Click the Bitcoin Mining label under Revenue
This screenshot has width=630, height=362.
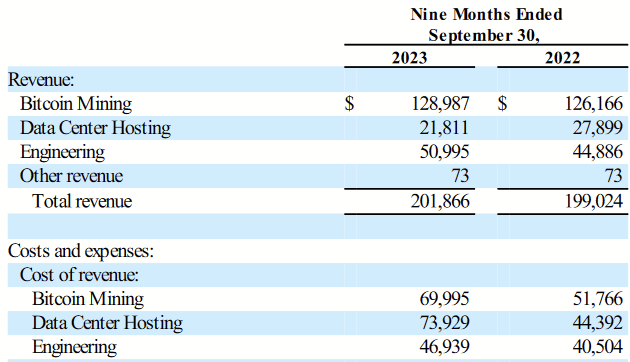point(76,104)
